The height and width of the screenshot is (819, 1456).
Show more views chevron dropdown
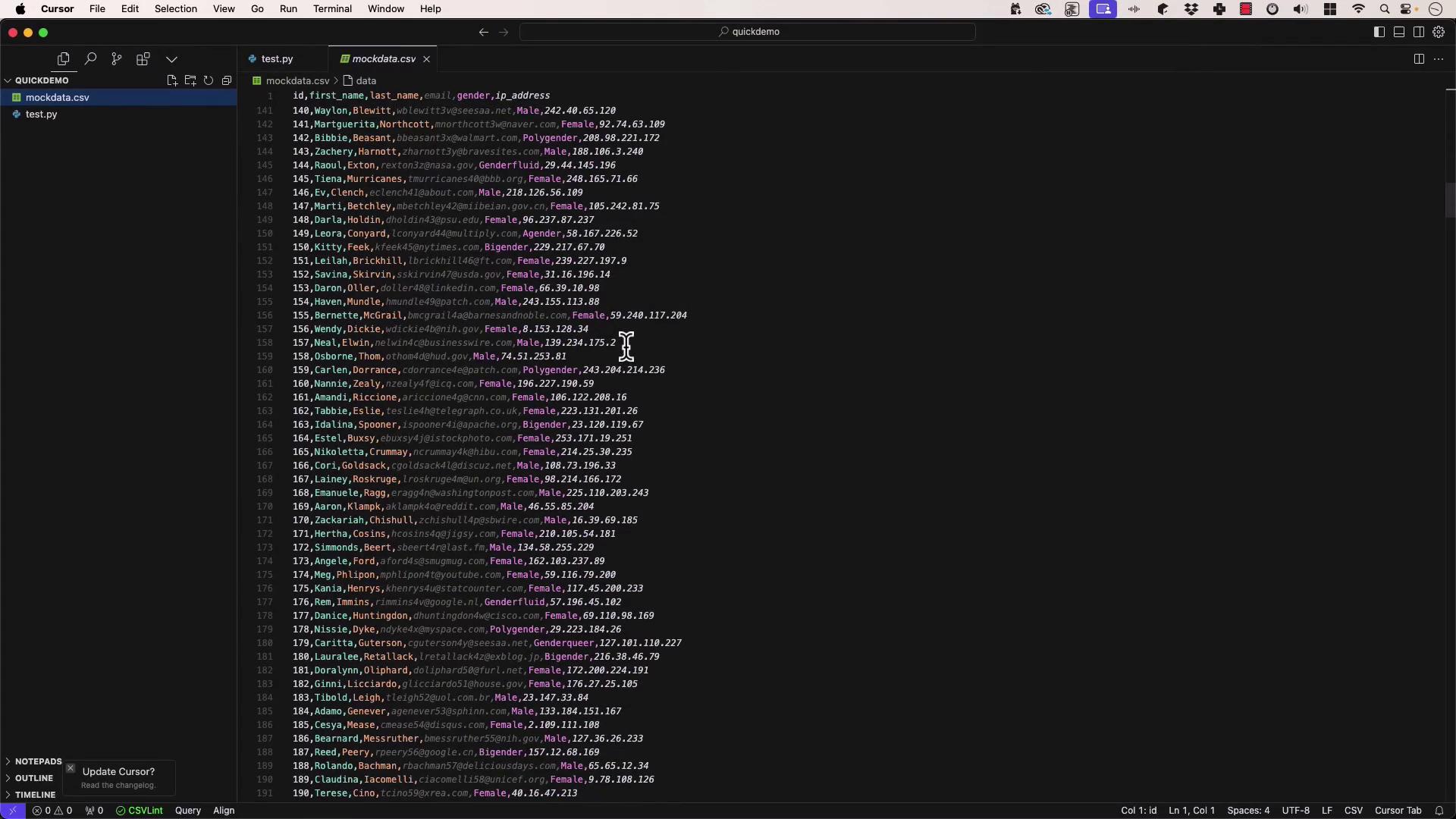[x=171, y=59]
